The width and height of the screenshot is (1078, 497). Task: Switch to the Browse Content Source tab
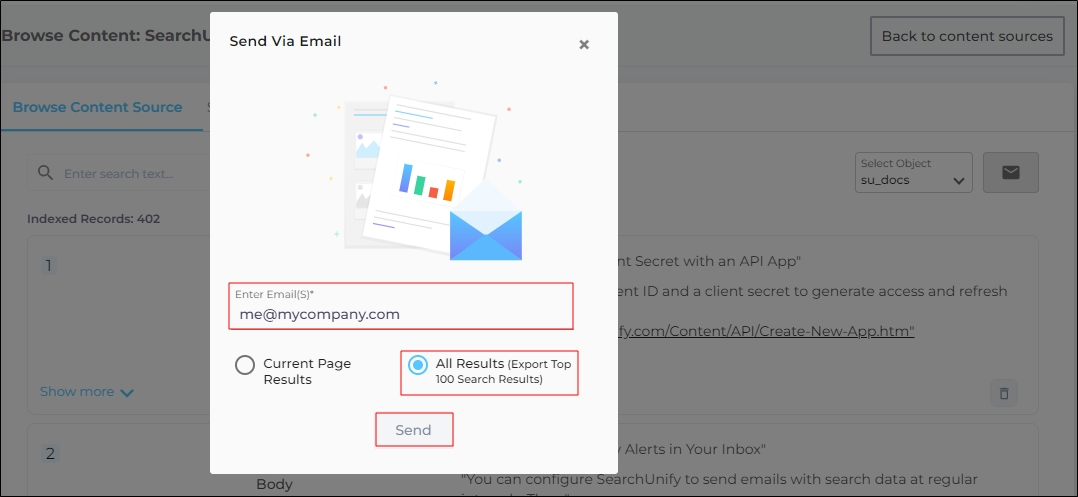pyautogui.click(x=97, y=107)
